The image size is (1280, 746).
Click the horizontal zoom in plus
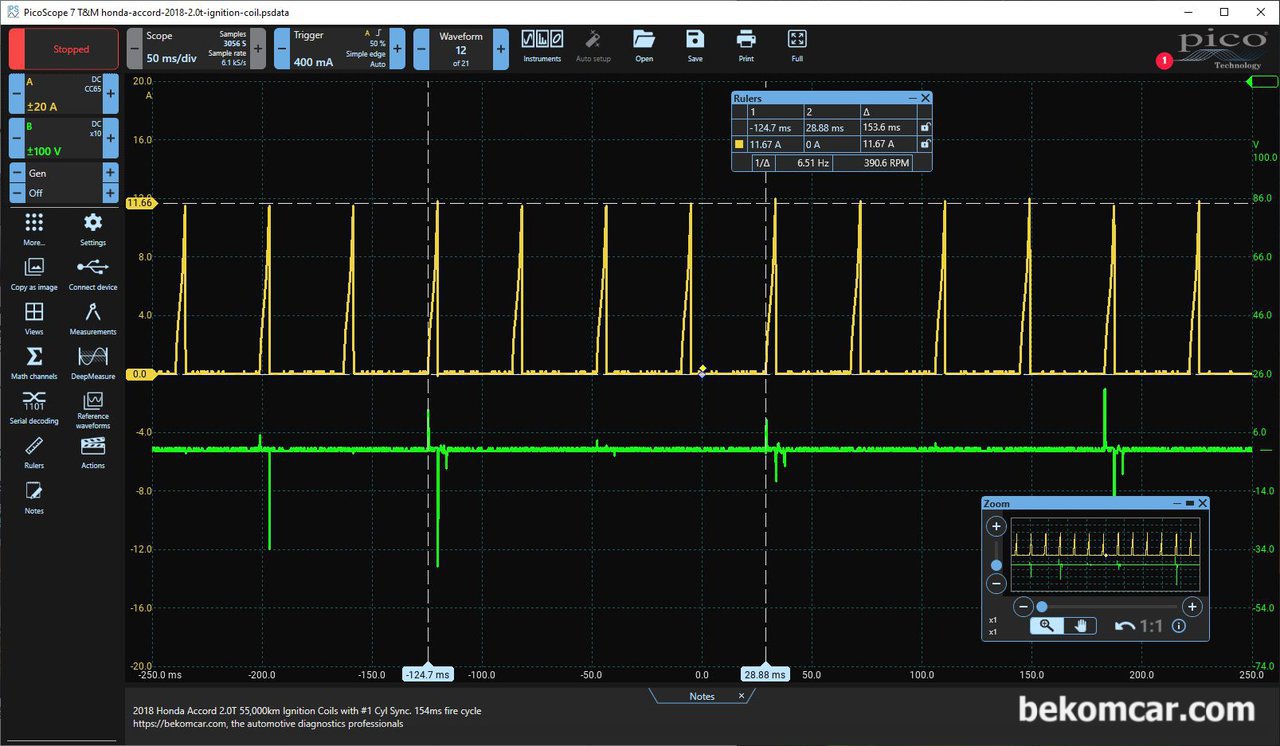pyautogui.click(x=1192, y=606)
